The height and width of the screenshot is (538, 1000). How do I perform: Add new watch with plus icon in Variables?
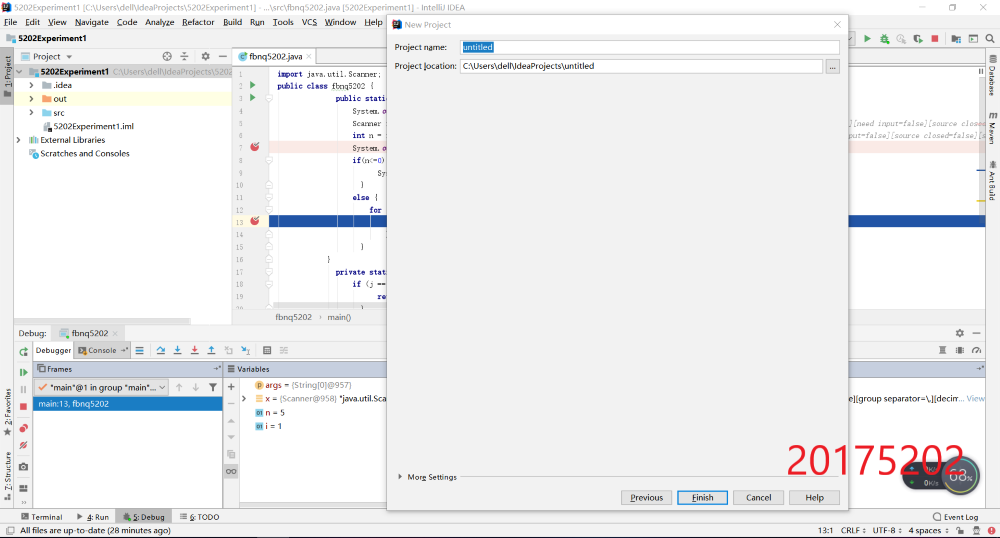click(232, 387)
